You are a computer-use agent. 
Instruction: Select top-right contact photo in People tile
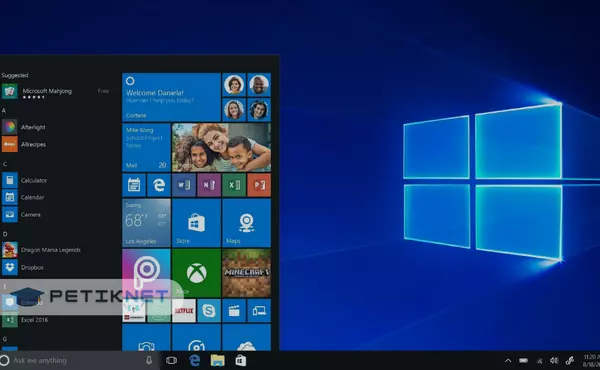(259, 85)
